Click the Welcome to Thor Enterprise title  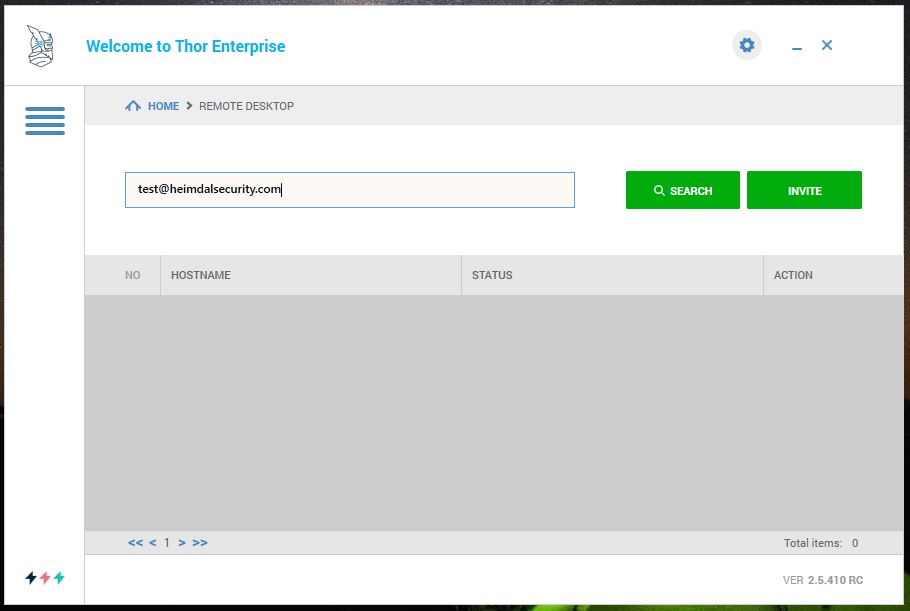pyautogui.click(x=186, y=46)
